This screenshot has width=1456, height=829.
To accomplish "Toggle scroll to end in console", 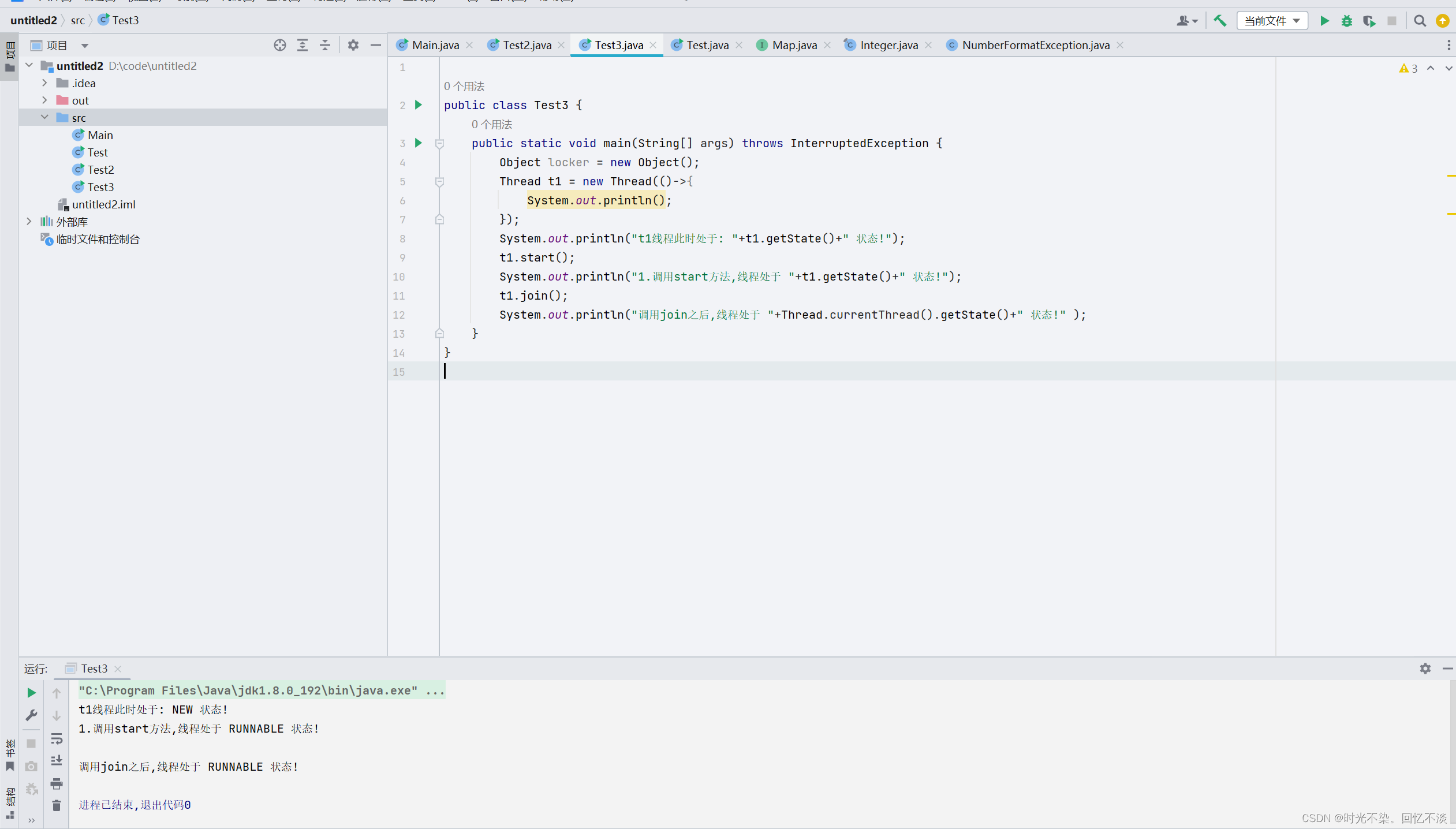I will [57, 760].
